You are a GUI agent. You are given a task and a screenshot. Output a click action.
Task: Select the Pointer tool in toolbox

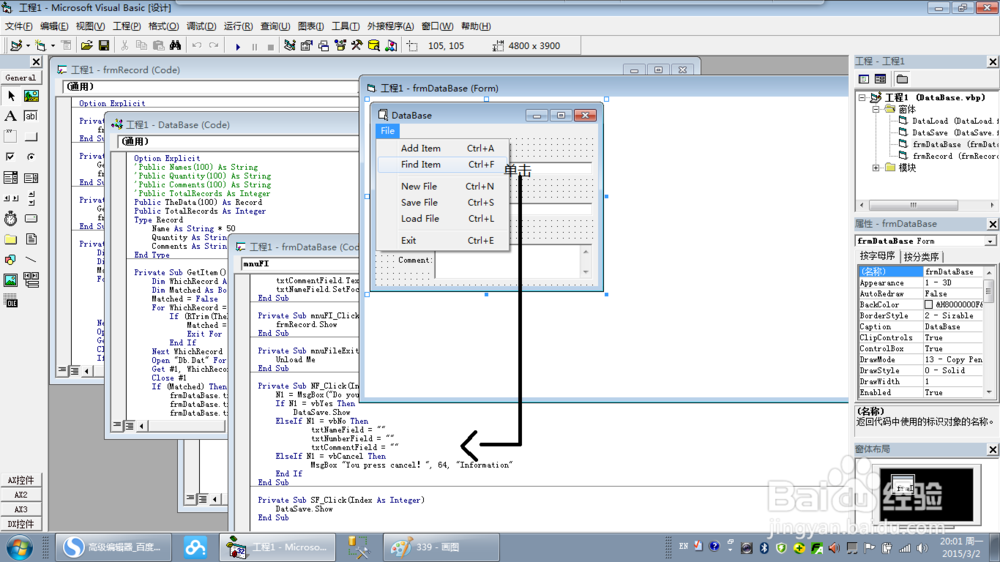click(11, 96)
